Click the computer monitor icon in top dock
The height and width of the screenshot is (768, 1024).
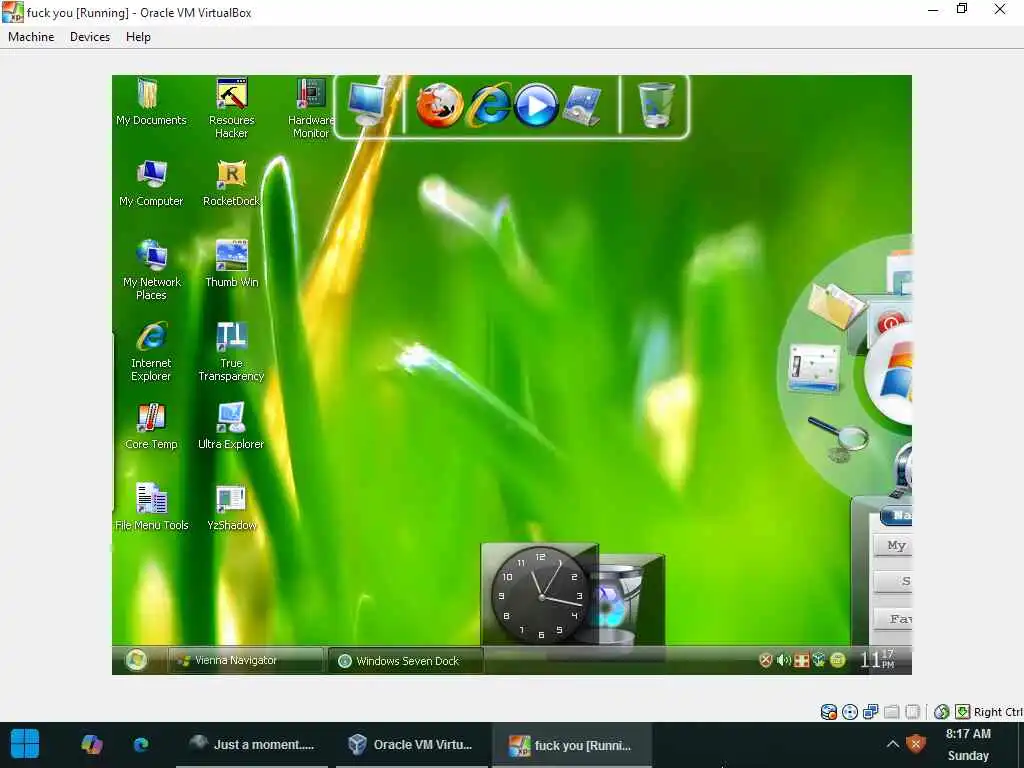pos(366,104)
